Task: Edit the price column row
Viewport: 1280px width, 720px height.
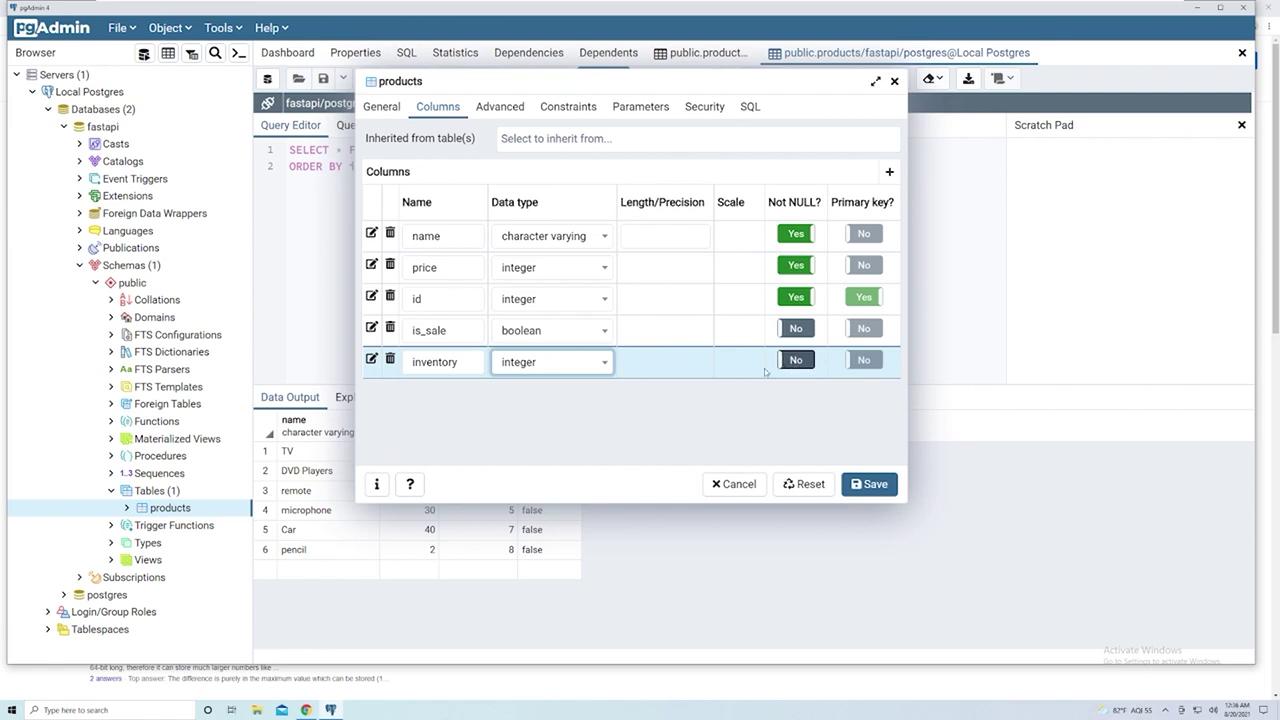Action: tap(371, 264)
